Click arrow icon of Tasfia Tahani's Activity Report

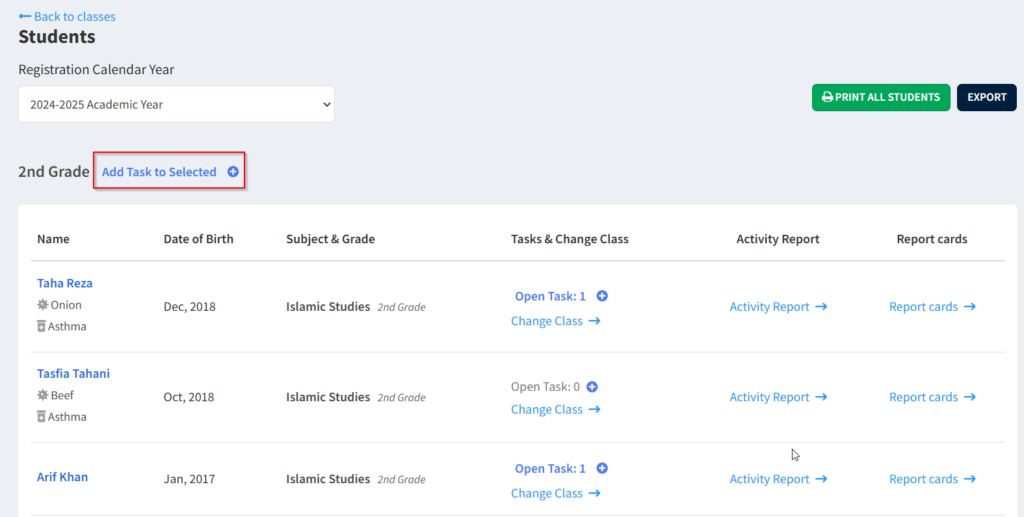tap(821, 397)
